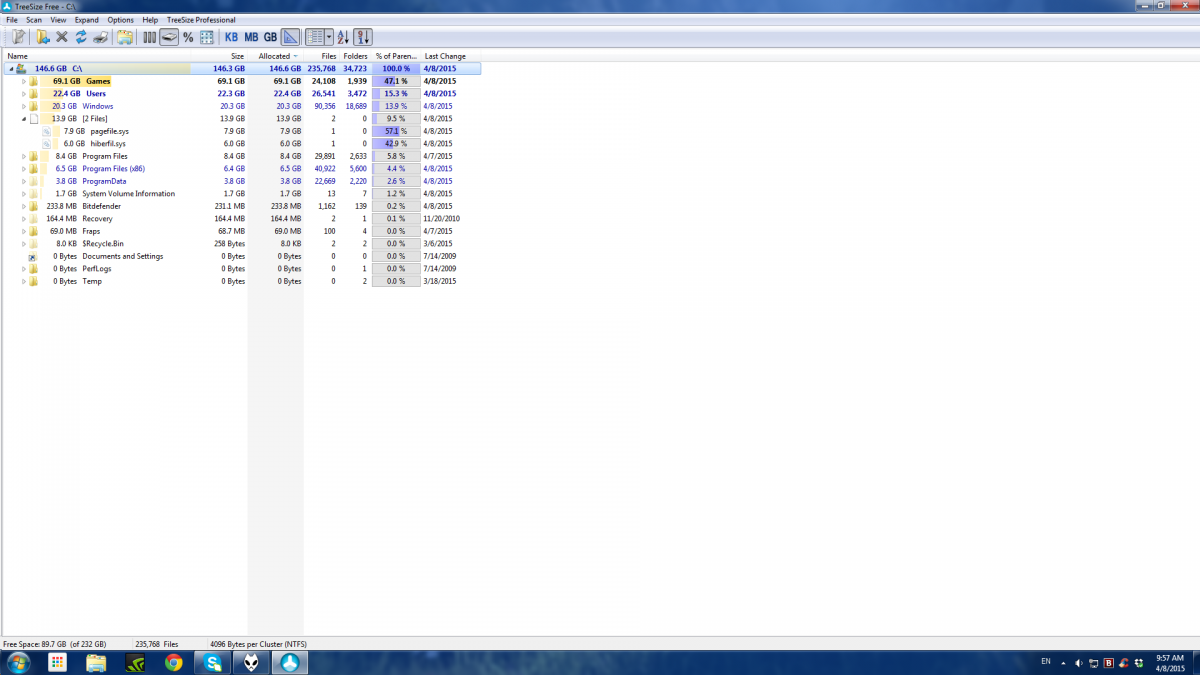Open foobar2000 alien-face taskbar icon

click(250, 662)
